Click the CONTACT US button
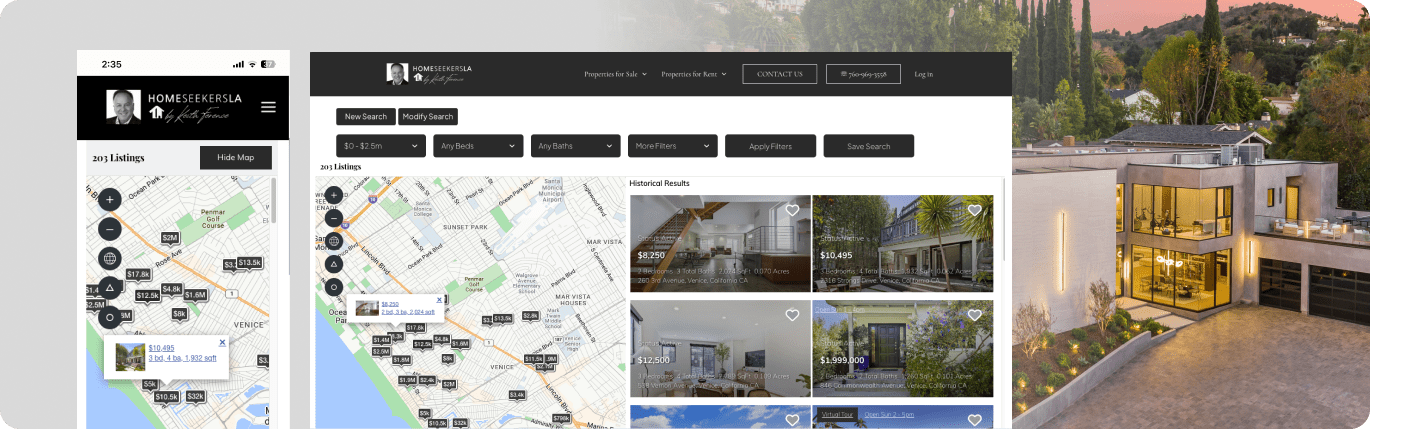1404x429 pixels. [780, 74]
